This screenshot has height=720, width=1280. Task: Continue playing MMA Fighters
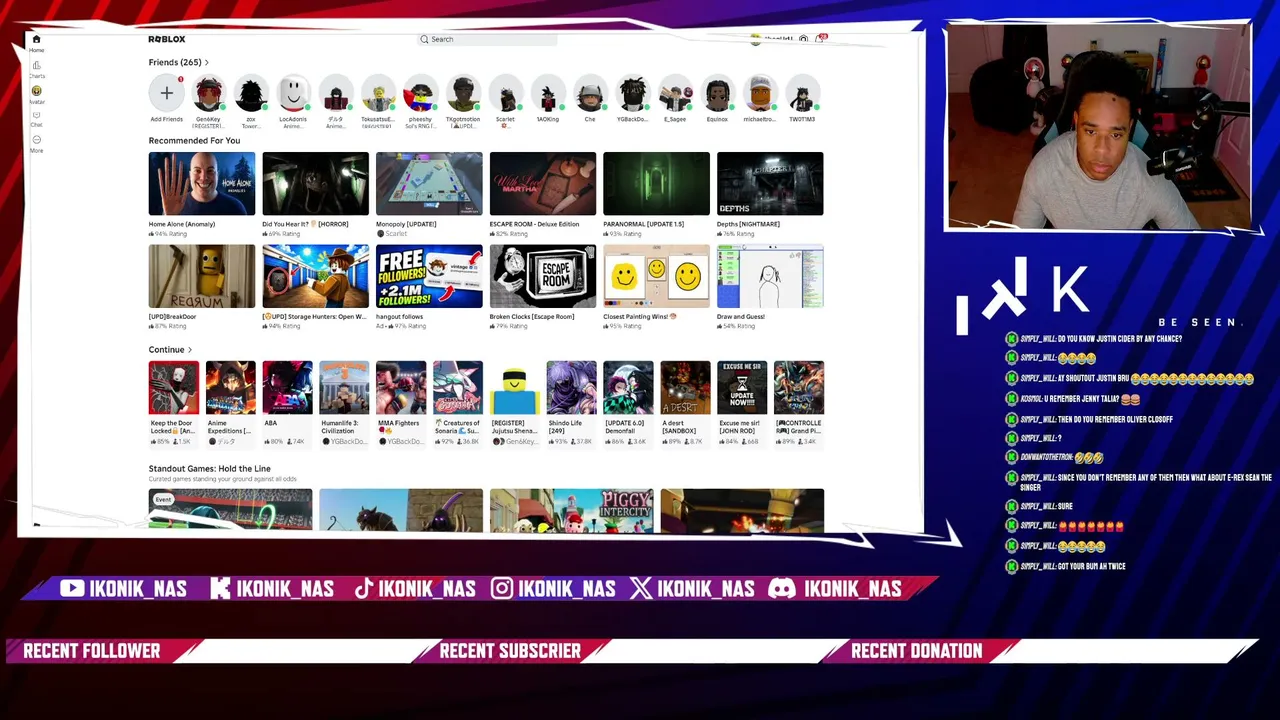[x=401, y=388]
